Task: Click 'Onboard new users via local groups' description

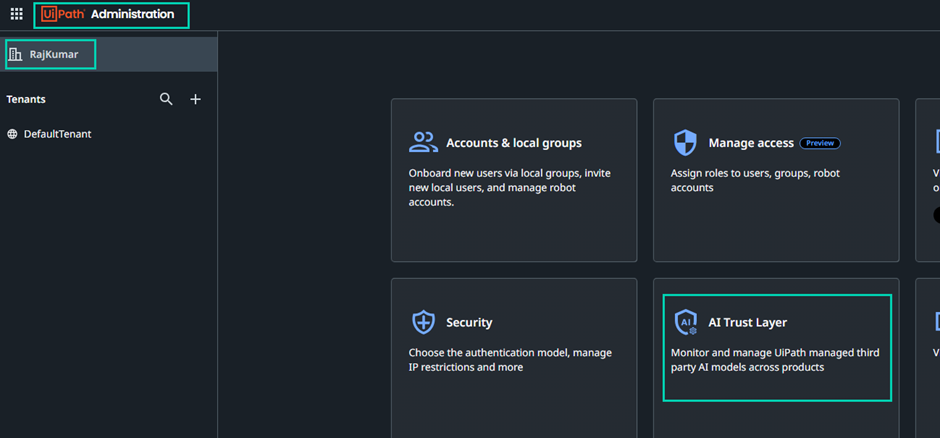Action: [510, 188]
